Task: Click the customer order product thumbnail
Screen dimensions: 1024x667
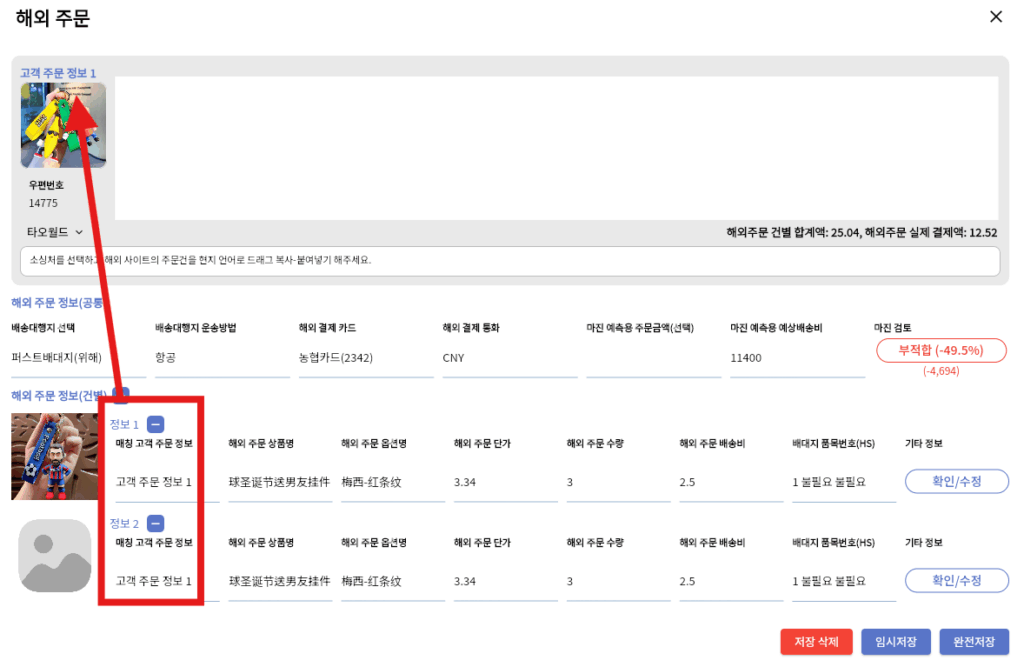Action: tap(63, 125)
